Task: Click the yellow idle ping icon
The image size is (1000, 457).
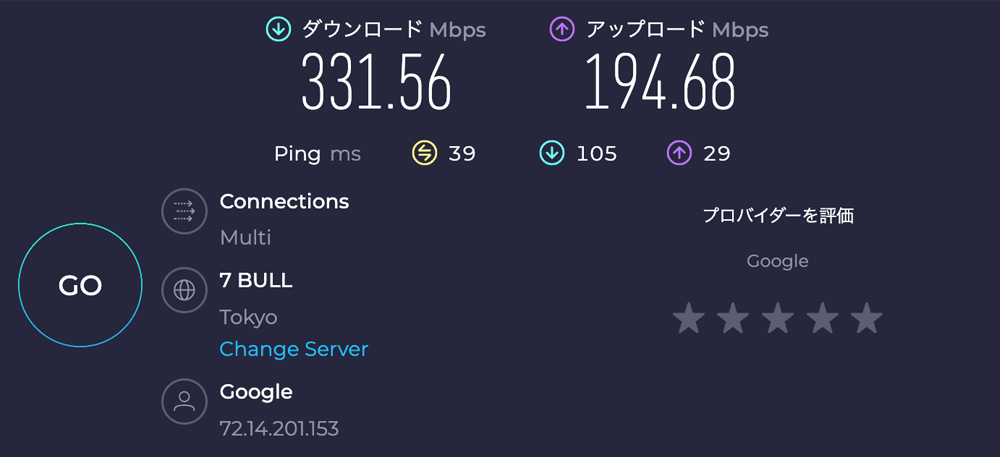Action: pos(425,153)
